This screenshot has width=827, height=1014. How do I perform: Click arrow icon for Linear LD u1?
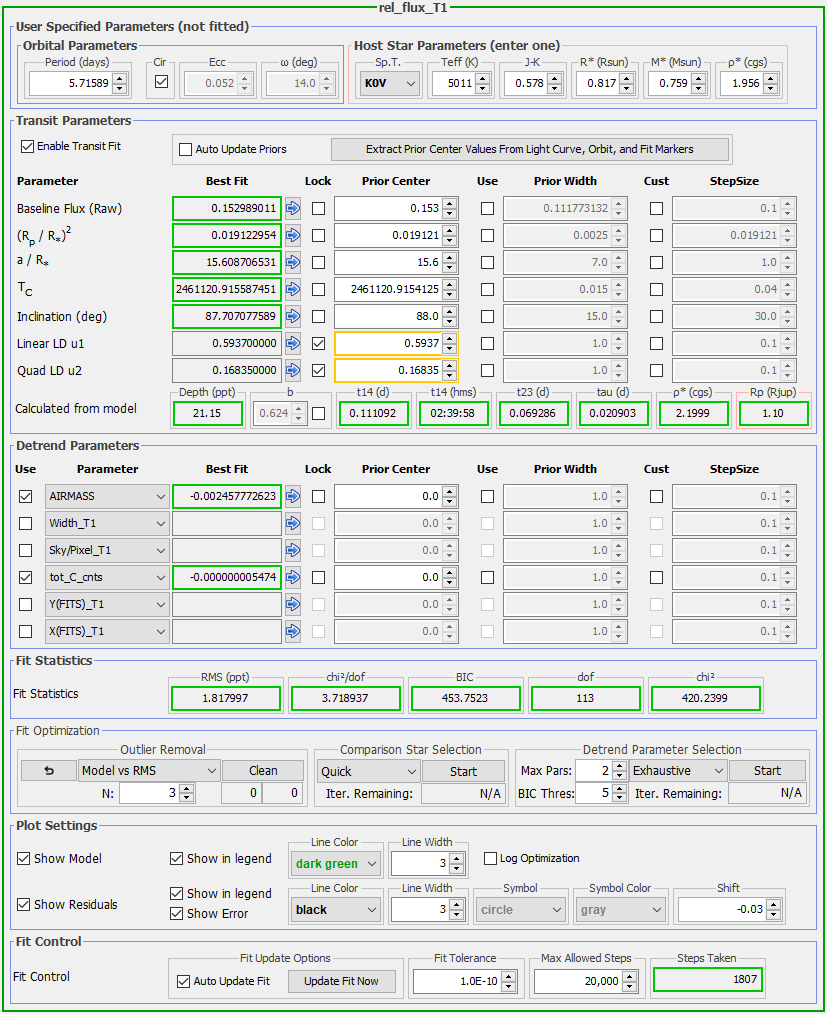(x=293, y=344)
